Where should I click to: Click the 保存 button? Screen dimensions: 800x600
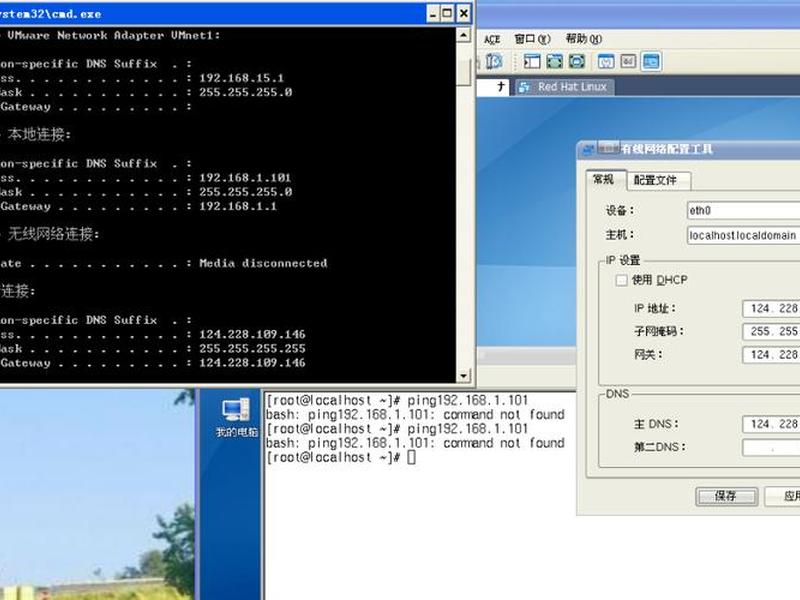pos(726,496)
